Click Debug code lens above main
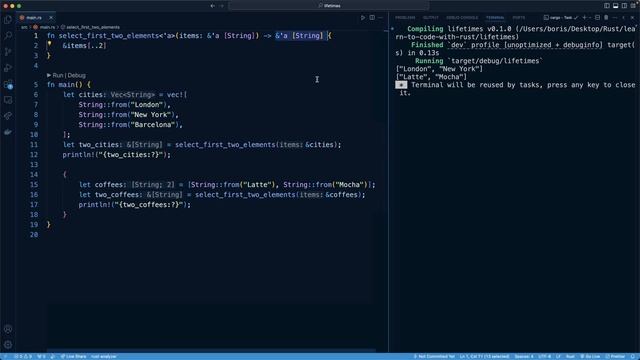The width and height of the screenshot is (640, 360). (x=77, y=76)
